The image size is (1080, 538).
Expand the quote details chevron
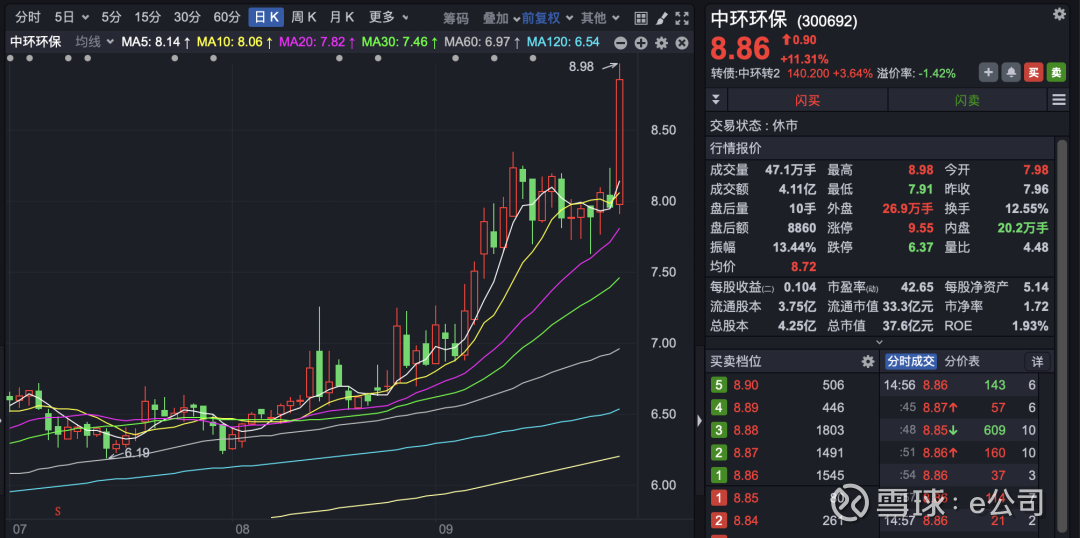pos(880,342)
